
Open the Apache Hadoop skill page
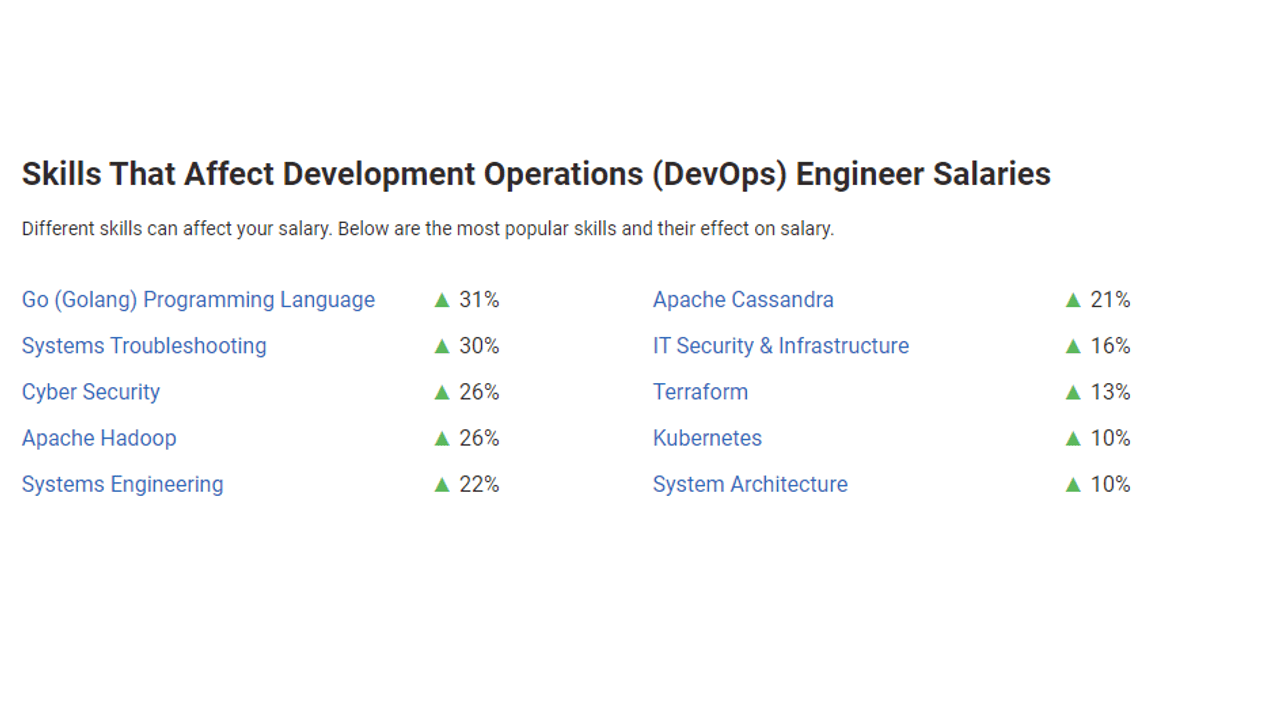point(99,438)
